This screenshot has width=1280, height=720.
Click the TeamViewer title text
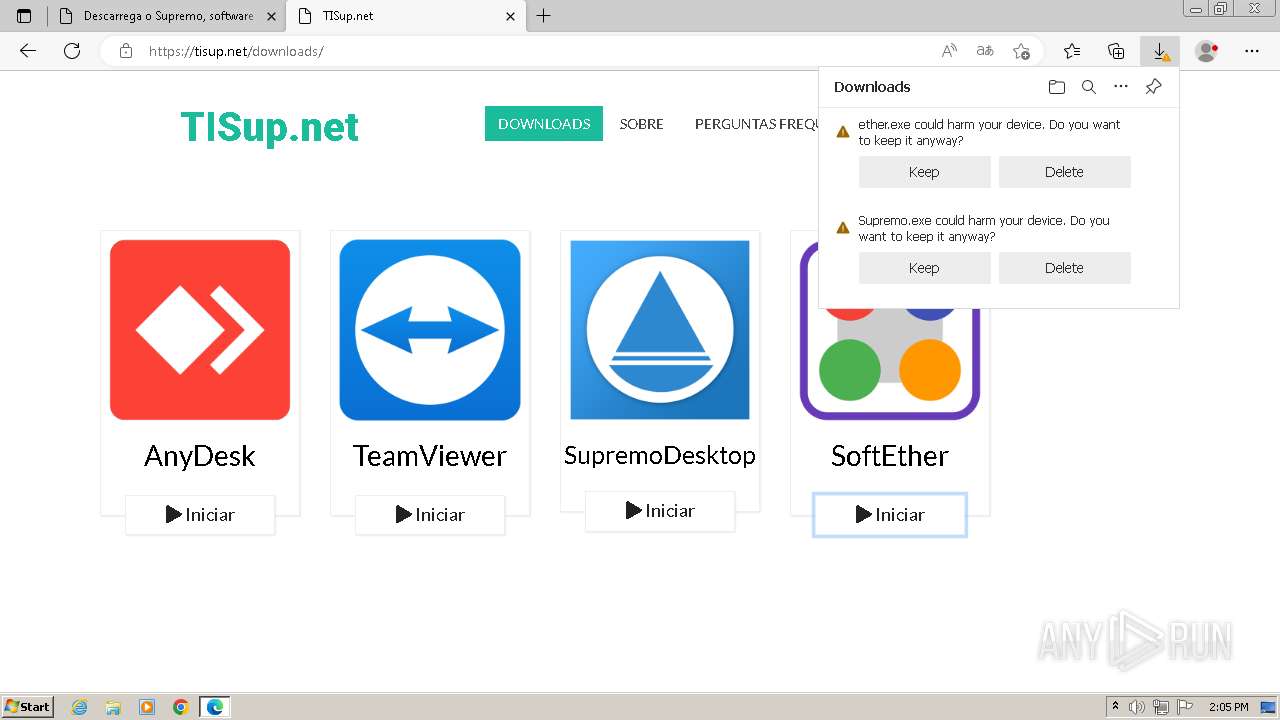point(430,456)
